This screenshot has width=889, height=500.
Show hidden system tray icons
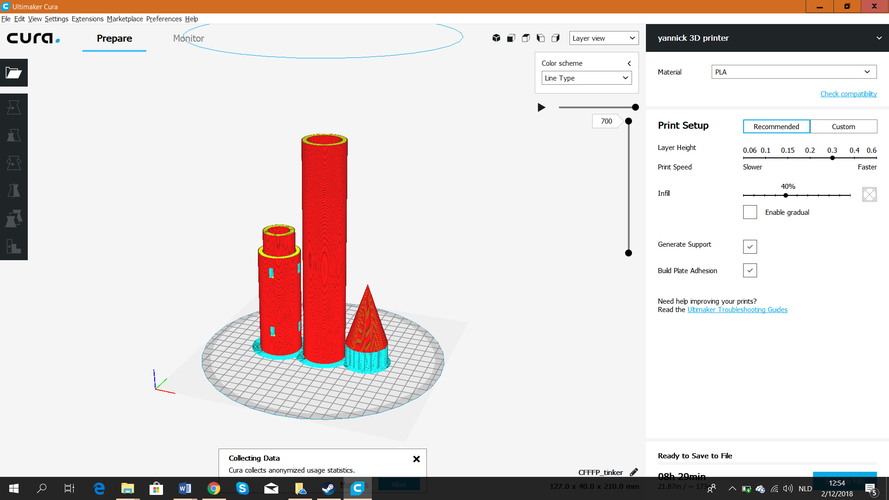[732, 488]
